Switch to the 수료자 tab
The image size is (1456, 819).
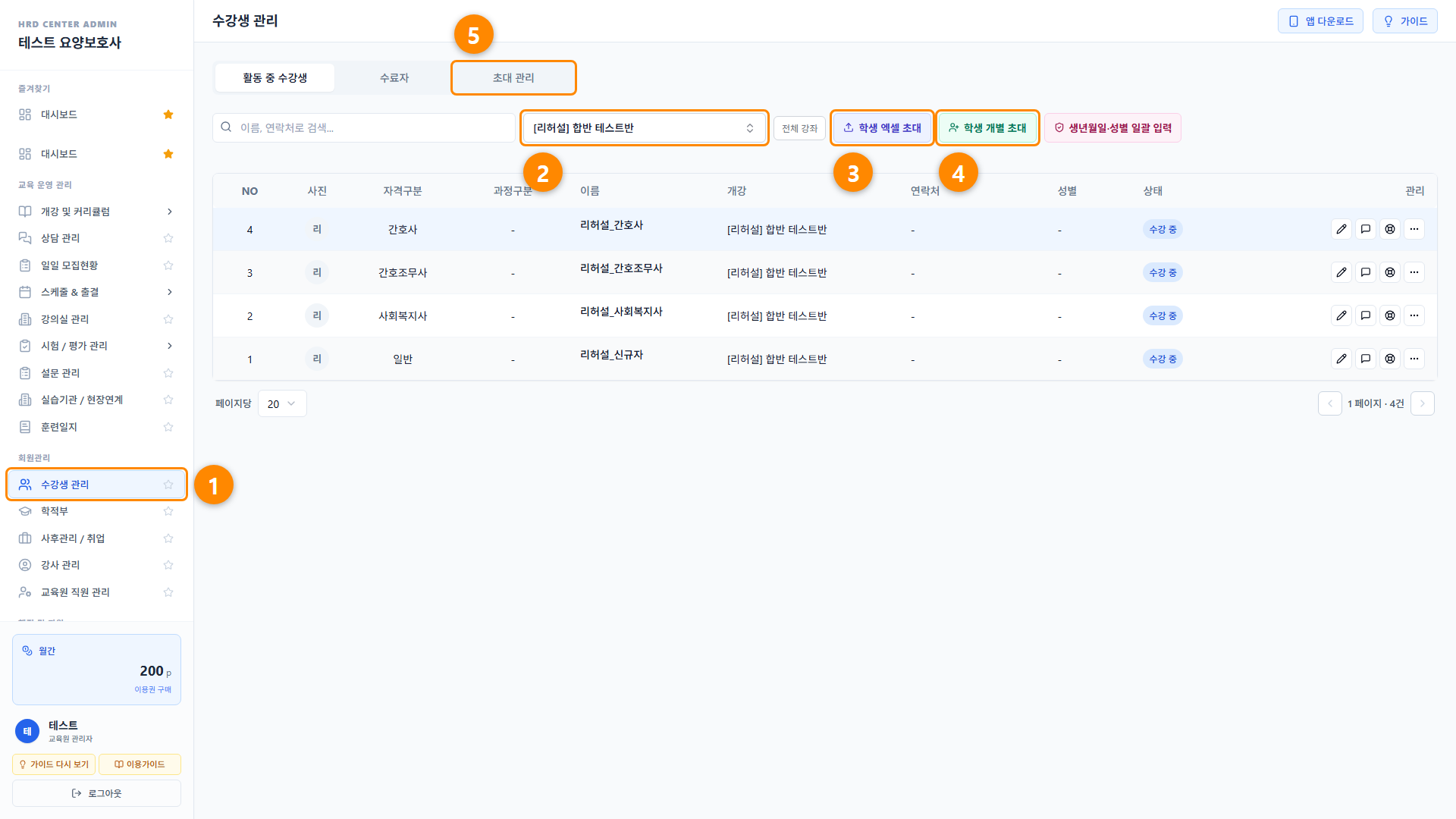tap(394, 77)
